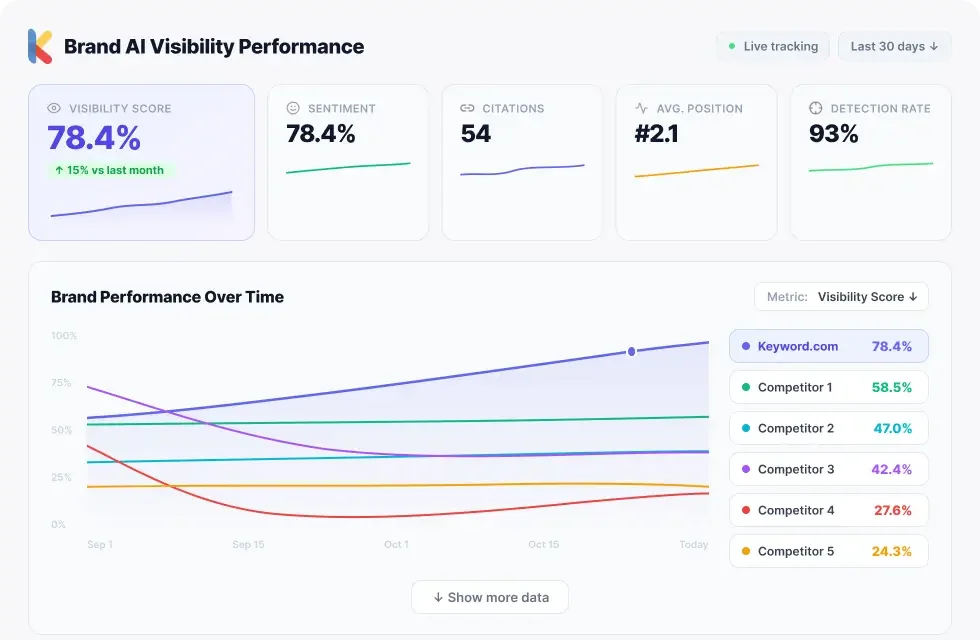Screen dimensions: 980x640
Task: Select the highlighted data point on the chart
Action: point(631,351)
